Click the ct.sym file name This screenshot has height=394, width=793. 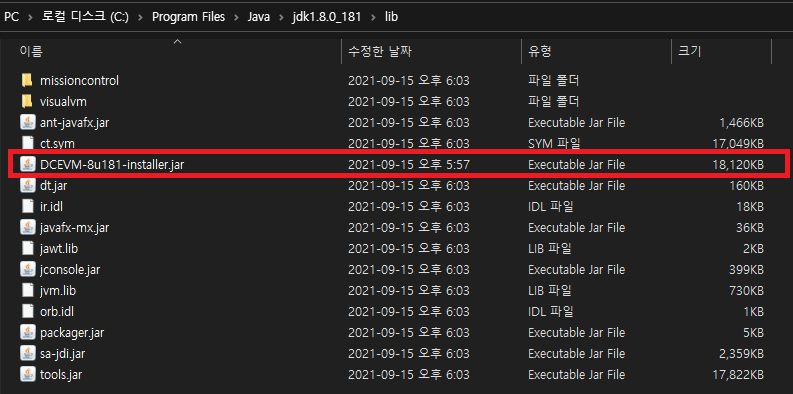pyautogui.click(x=57, y=144)
